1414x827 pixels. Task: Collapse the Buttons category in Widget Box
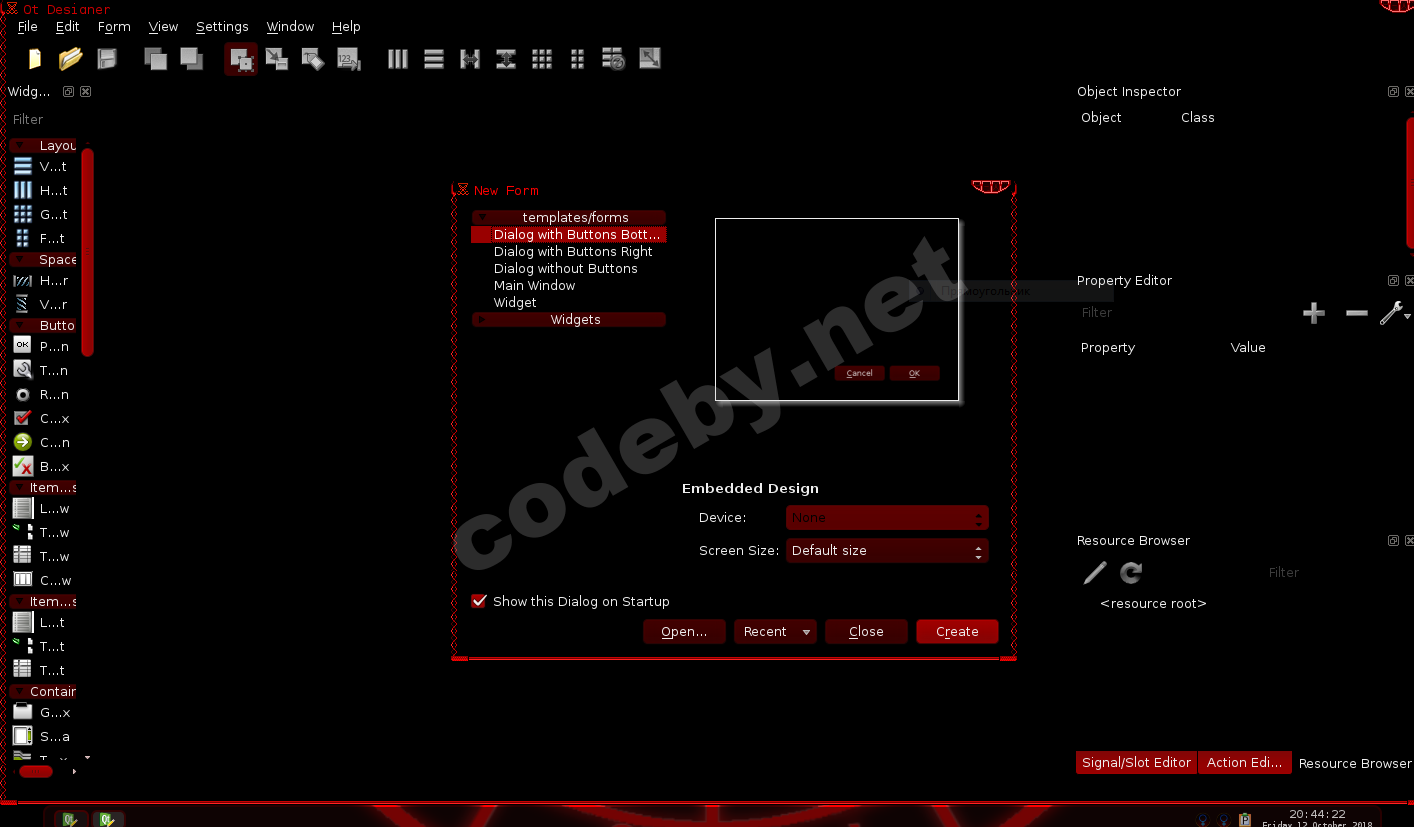point(20,325)
